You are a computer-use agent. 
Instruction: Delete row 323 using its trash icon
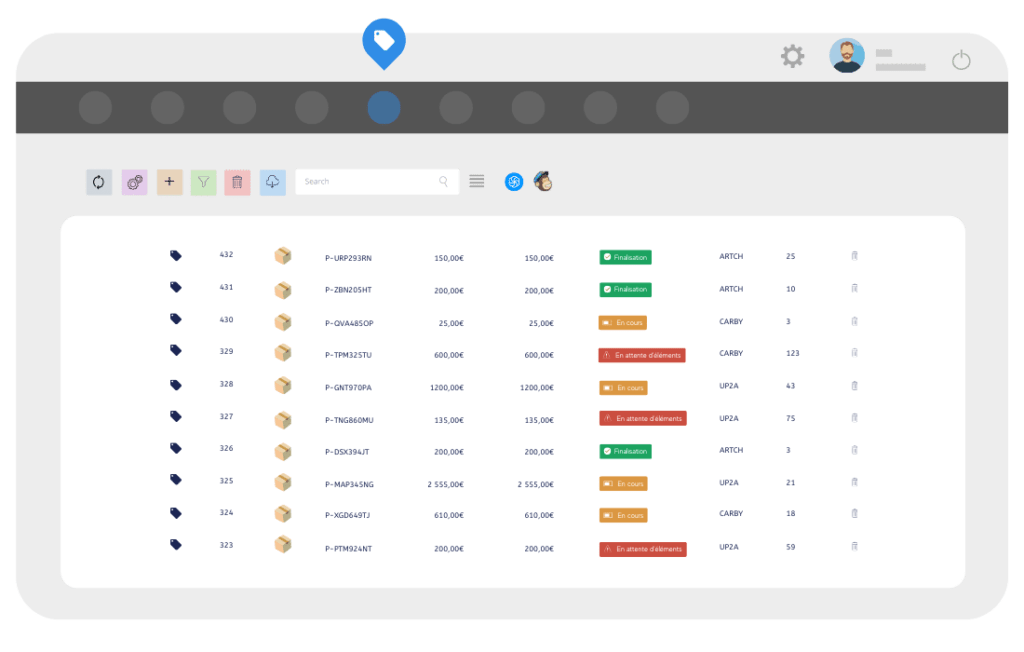(x=854, y=546)
